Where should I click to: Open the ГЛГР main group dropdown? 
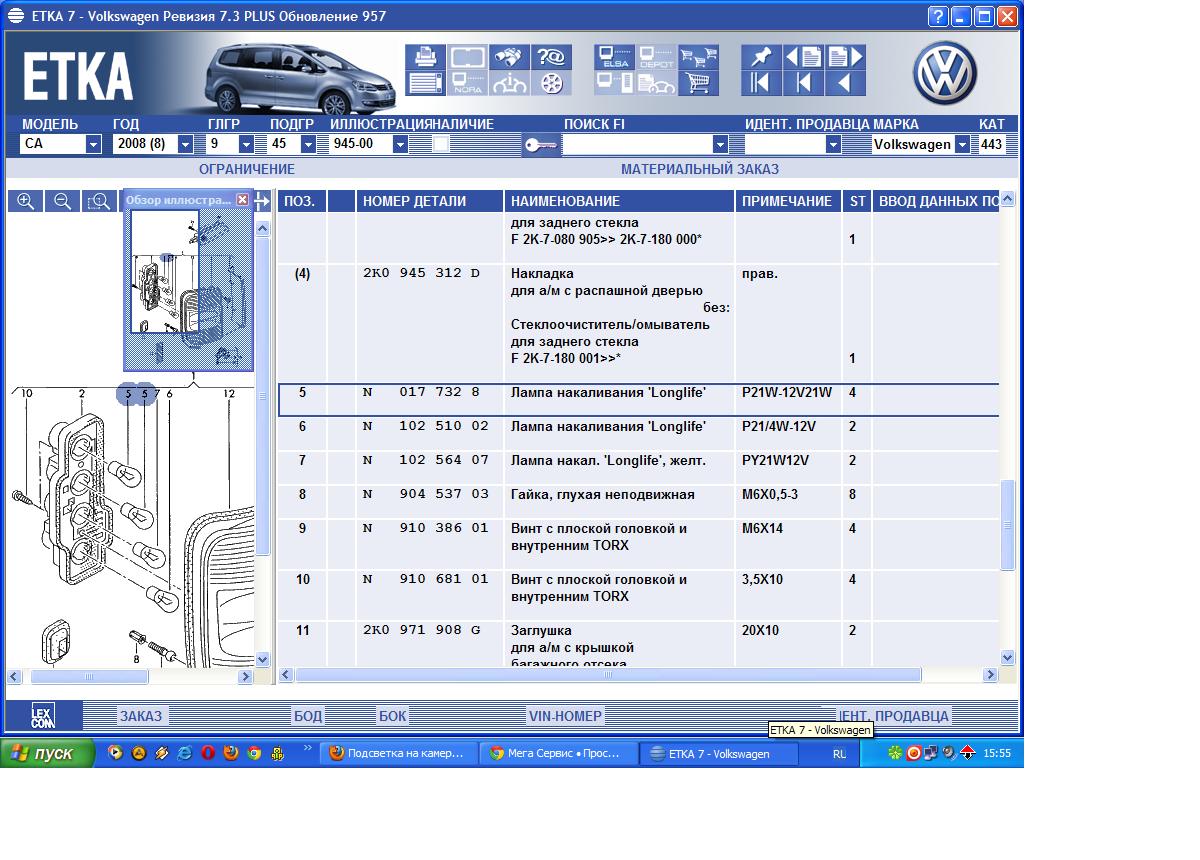[246, 144]
